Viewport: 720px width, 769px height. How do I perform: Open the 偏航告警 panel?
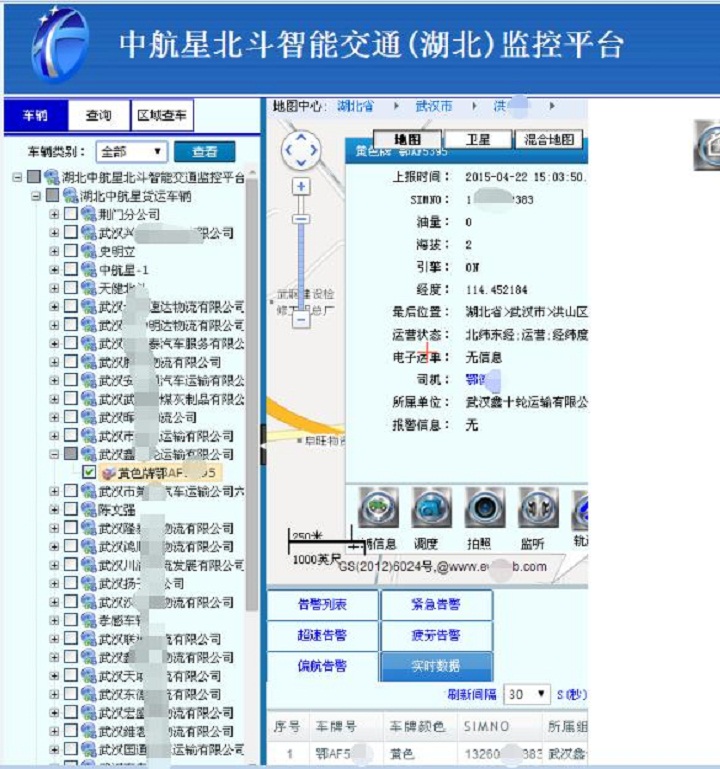click(x=323, y=666)
